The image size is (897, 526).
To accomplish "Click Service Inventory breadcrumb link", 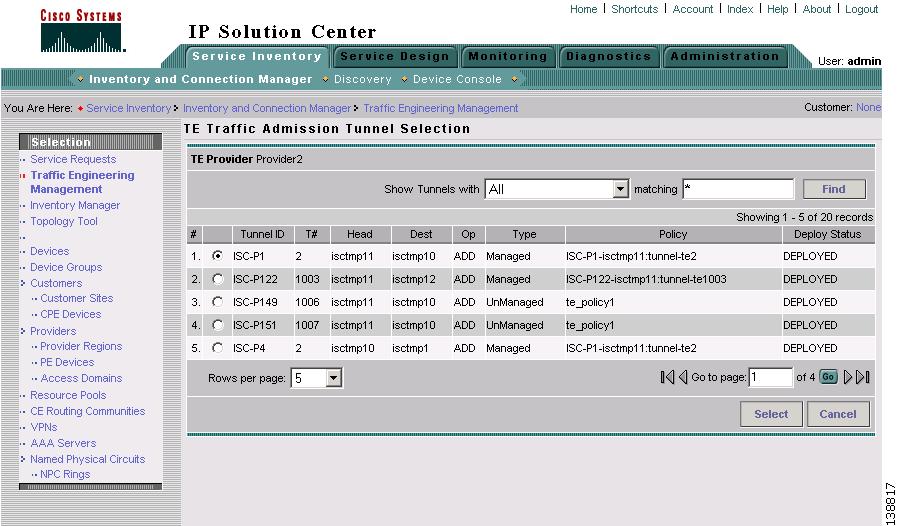I will click(x=129, y=108).
